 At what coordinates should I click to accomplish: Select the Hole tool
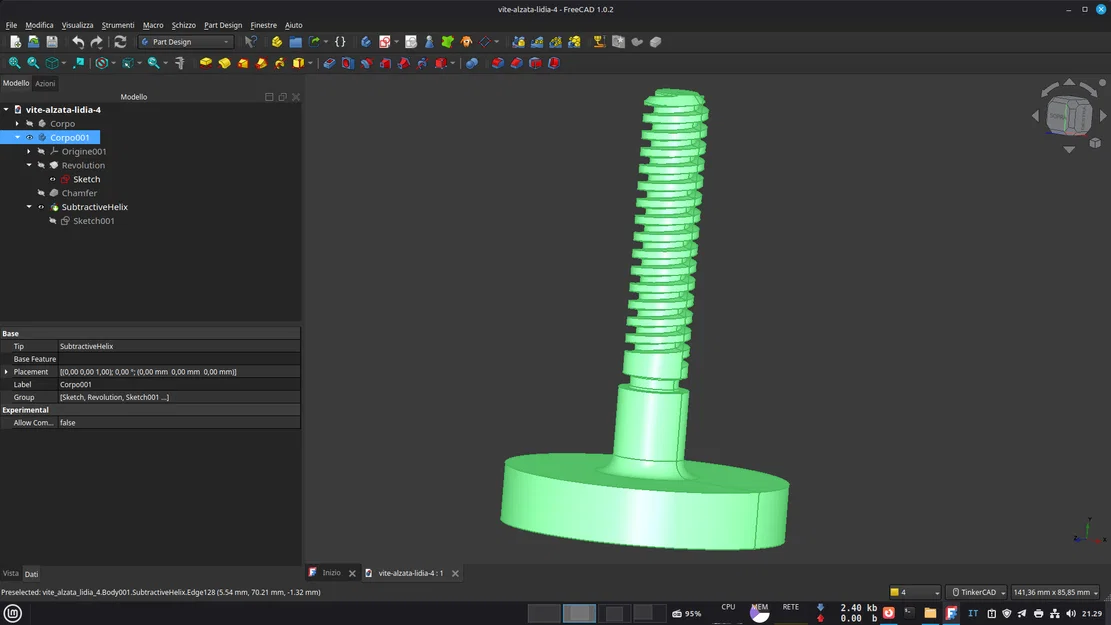(x=348, y=63)
